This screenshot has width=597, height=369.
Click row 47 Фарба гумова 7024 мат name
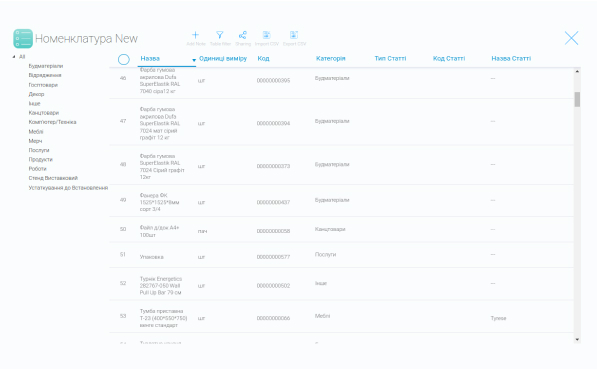coord(160,123)
